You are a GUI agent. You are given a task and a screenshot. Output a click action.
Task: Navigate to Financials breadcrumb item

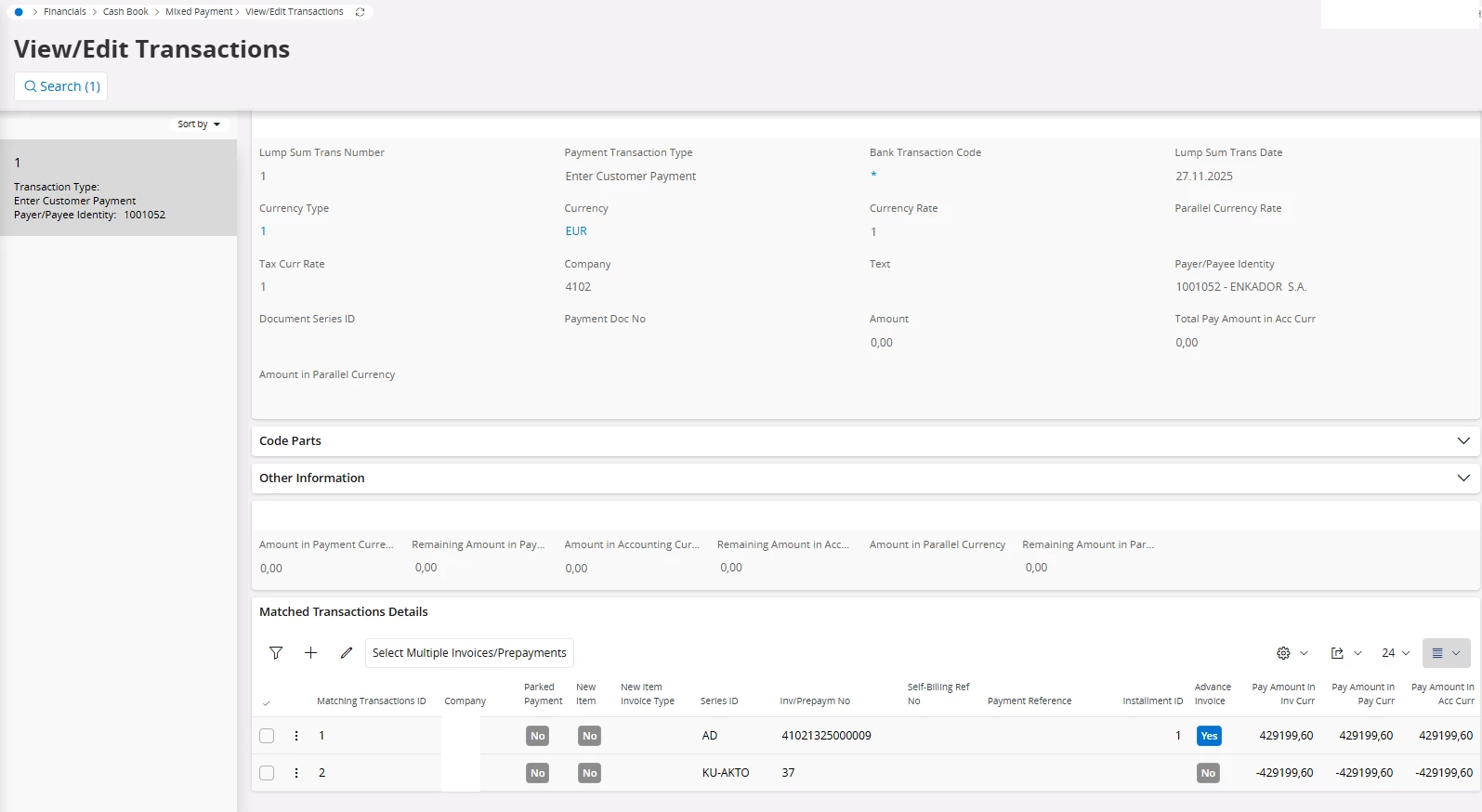(x=65, y=12)
